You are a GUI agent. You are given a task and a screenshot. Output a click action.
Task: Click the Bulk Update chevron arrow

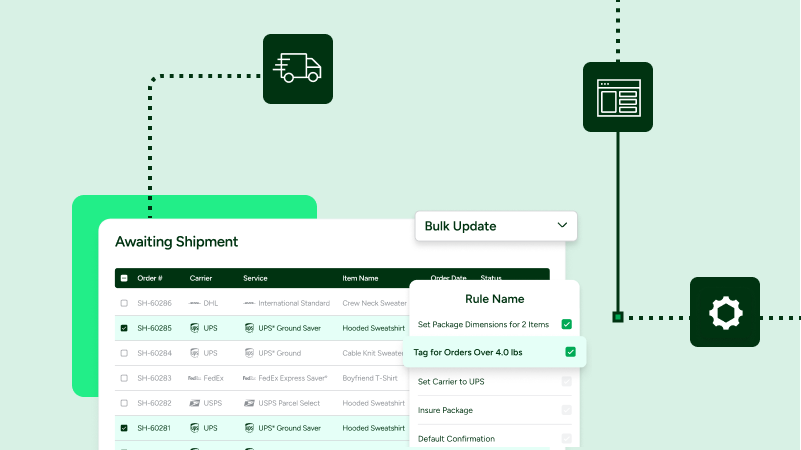click(x=562, y=226)
